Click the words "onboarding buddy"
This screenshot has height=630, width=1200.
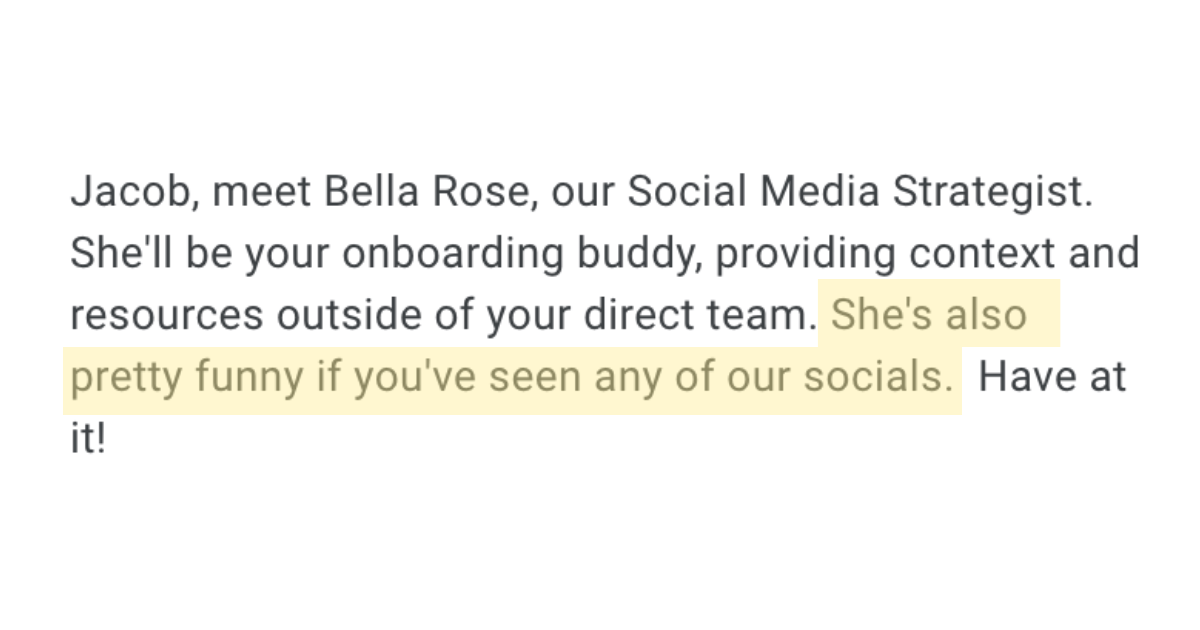coord(518,254)
